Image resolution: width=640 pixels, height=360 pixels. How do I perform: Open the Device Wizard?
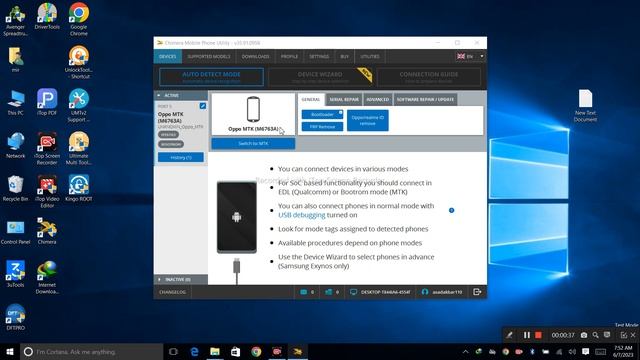(x=320, y=77)
